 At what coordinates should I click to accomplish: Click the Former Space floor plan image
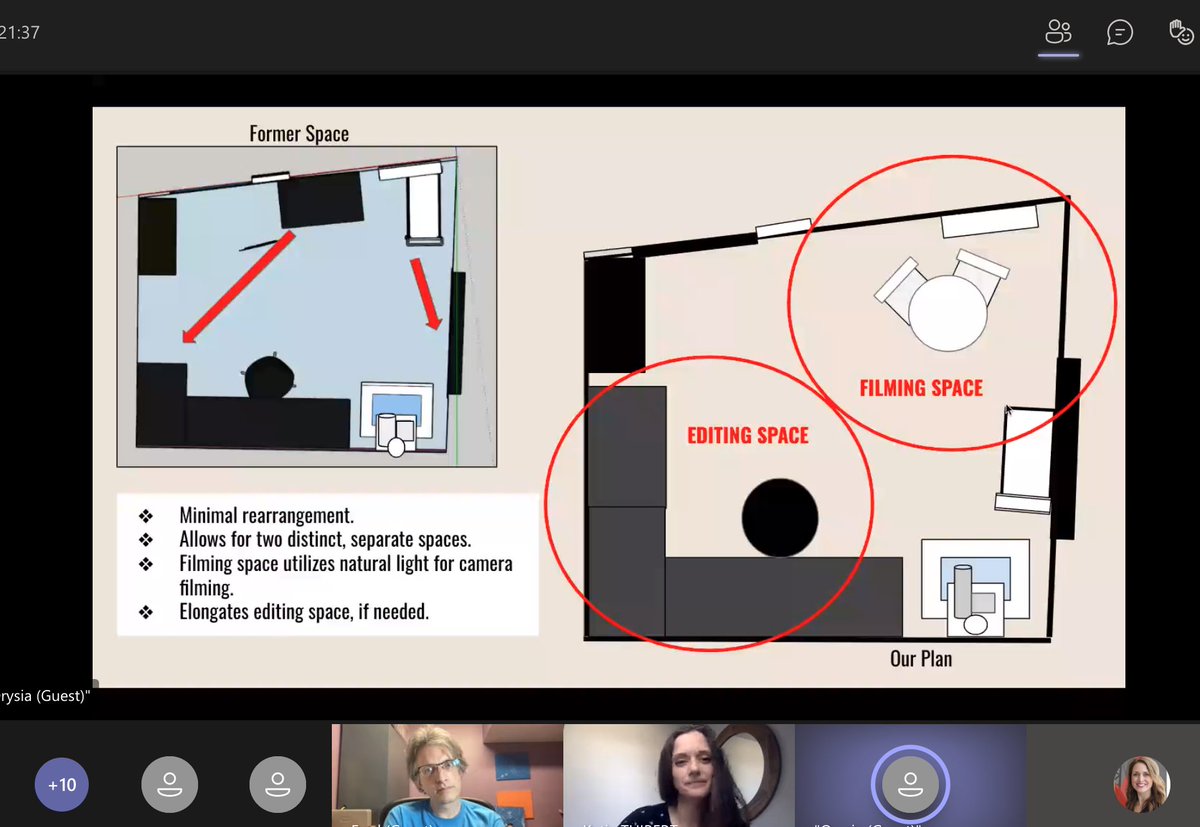tap(306, 306)
